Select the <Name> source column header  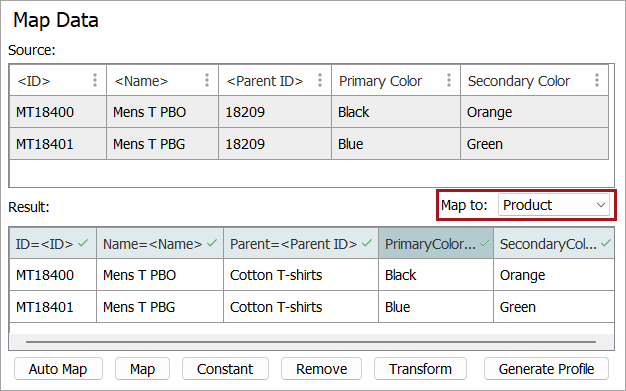point(162,80)
